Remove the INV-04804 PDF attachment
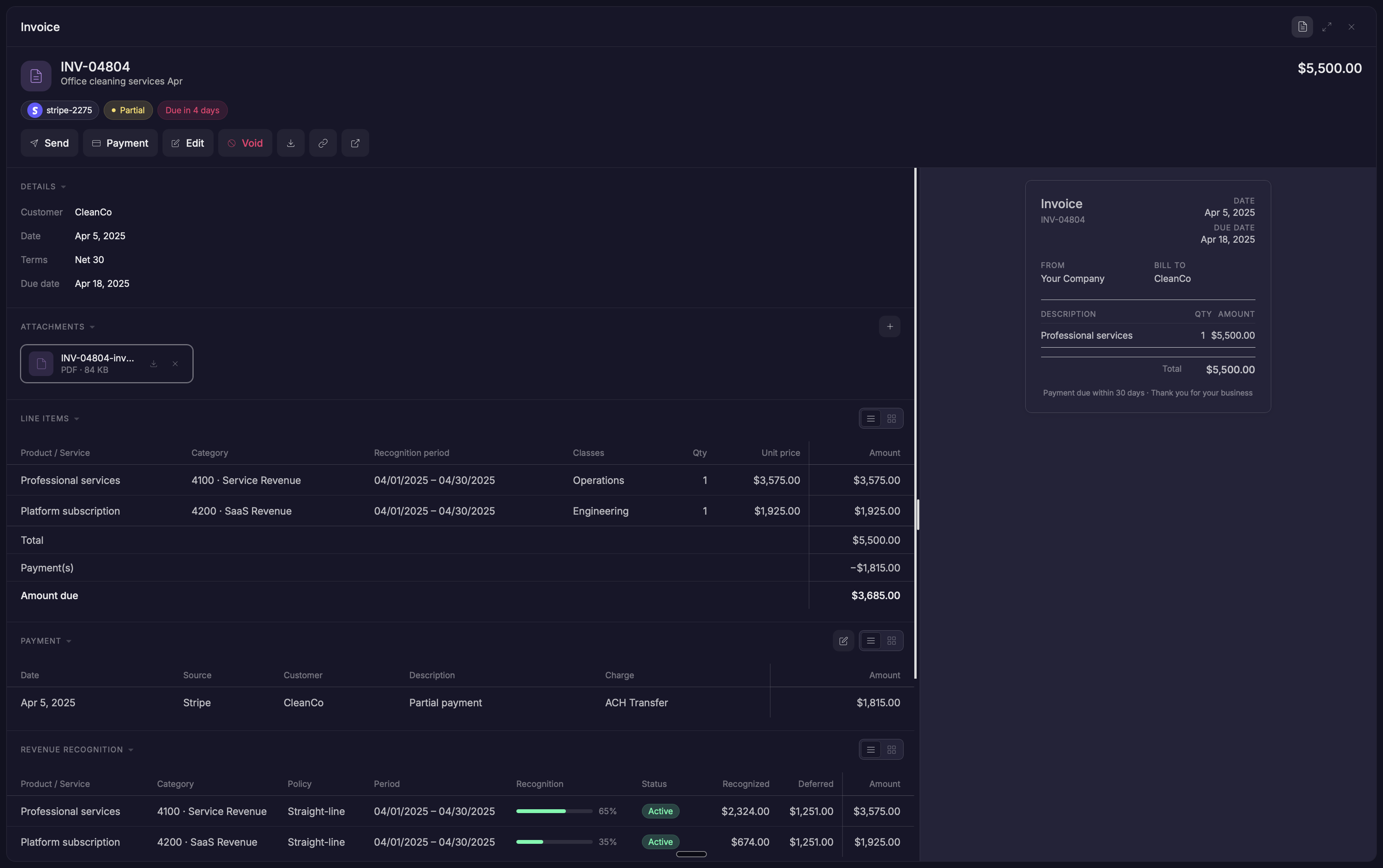Viewport: 1383px width, 868px height. pyautogui.click(x=175, y=363)
